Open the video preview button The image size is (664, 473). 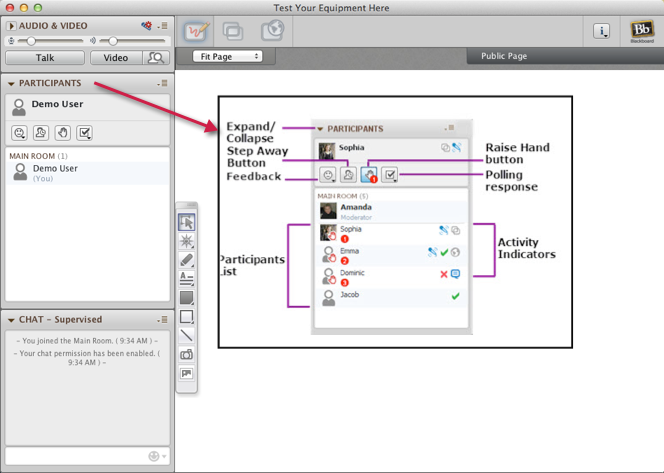click(x=155, y=58)
